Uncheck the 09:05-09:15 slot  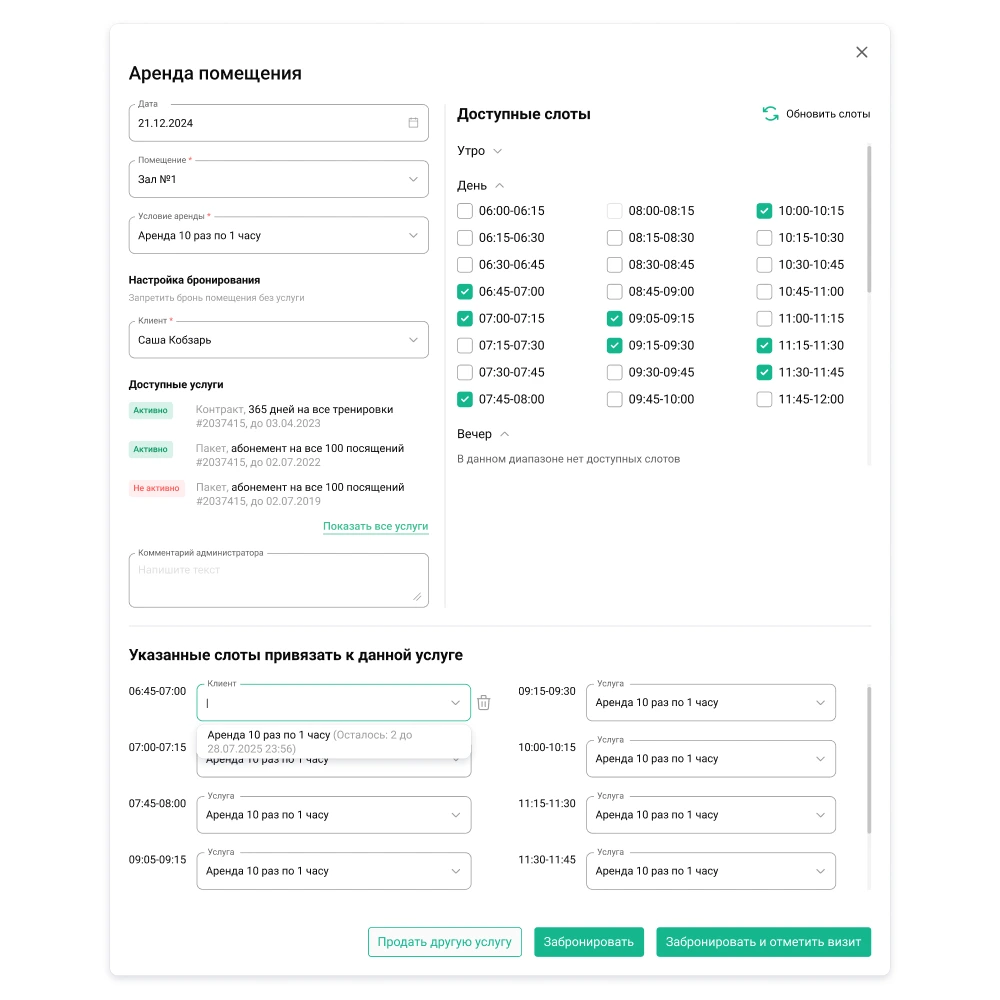pos(614,318)
